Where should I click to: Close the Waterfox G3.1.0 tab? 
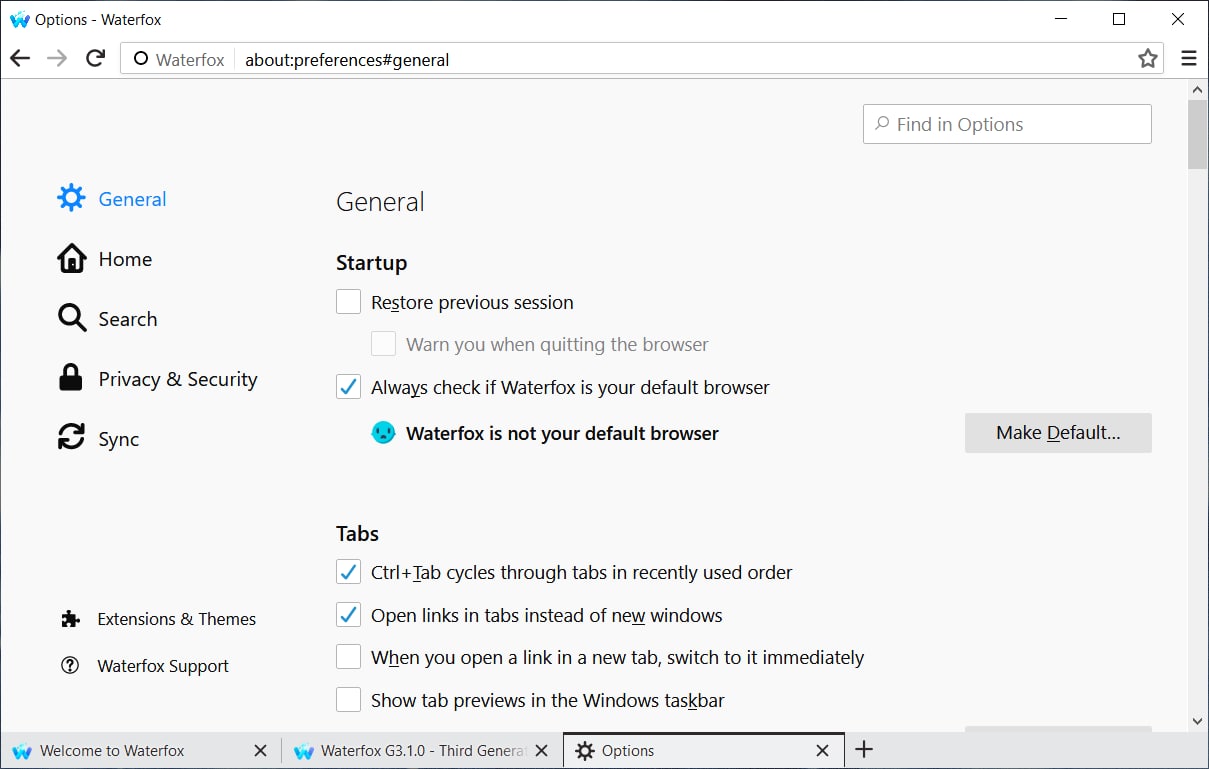pyautogui.click(x=541, y=751)
